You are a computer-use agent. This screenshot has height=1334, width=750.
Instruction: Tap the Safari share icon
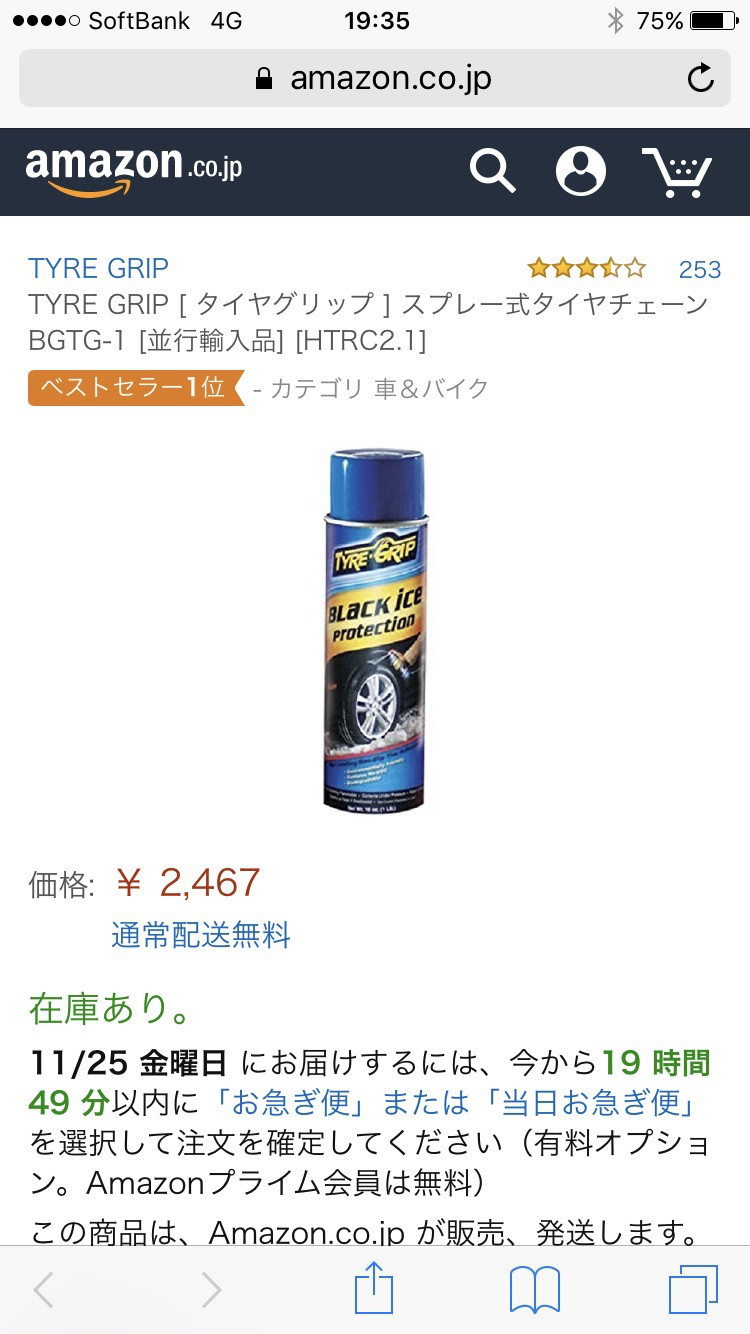[374, 1288]
